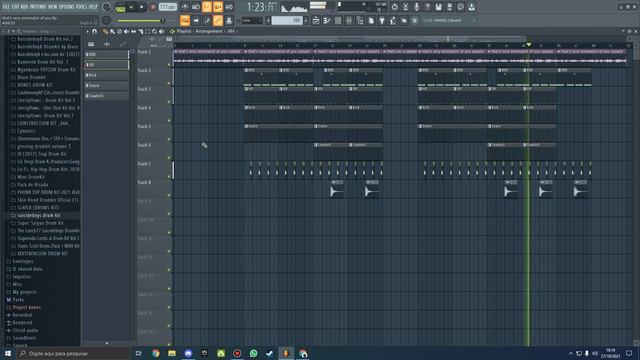
Task: Select the Kick pattern in picker
Action: pos(107,75)
